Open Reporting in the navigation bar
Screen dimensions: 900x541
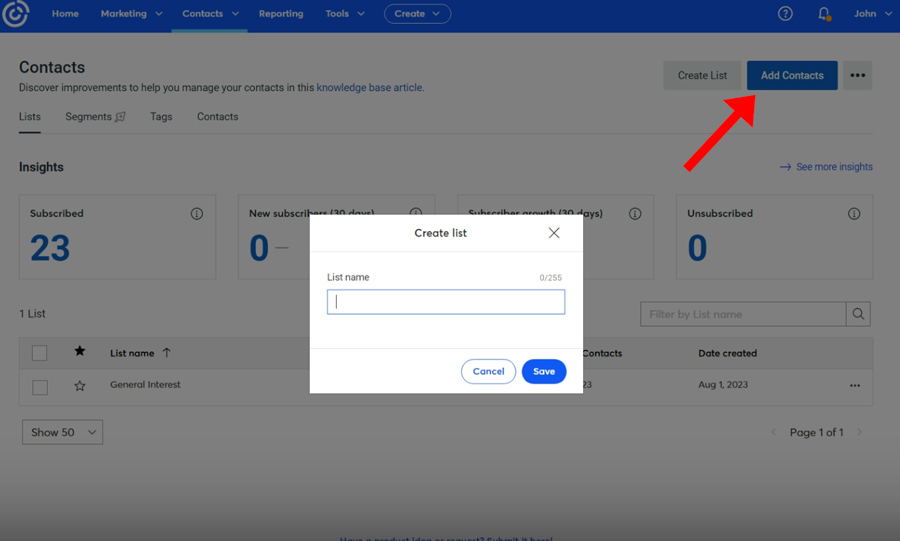click(x=281, y=13)
